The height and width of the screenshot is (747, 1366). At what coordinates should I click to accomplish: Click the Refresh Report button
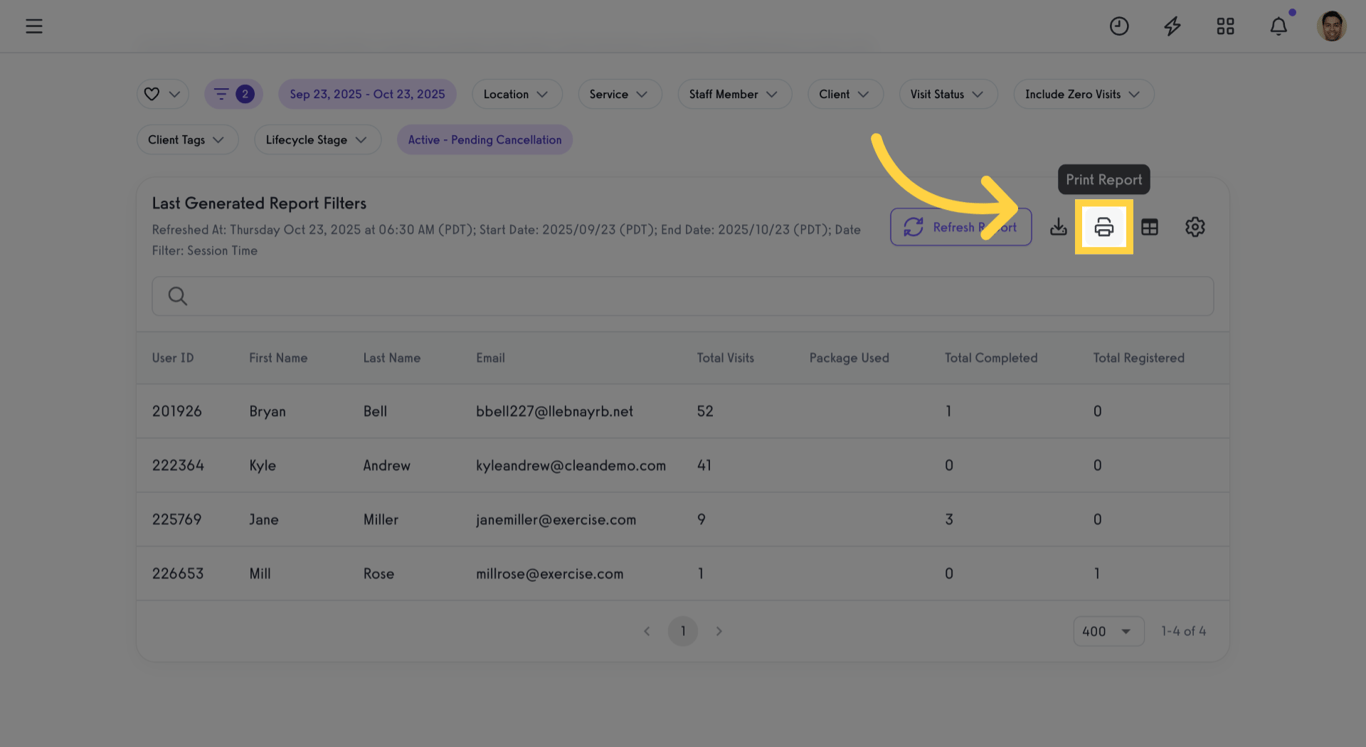(x=961, y=227)
